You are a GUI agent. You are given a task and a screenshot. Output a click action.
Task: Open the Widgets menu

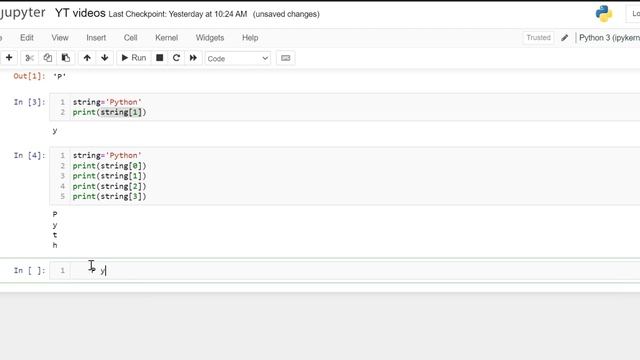tap(210, 38)
